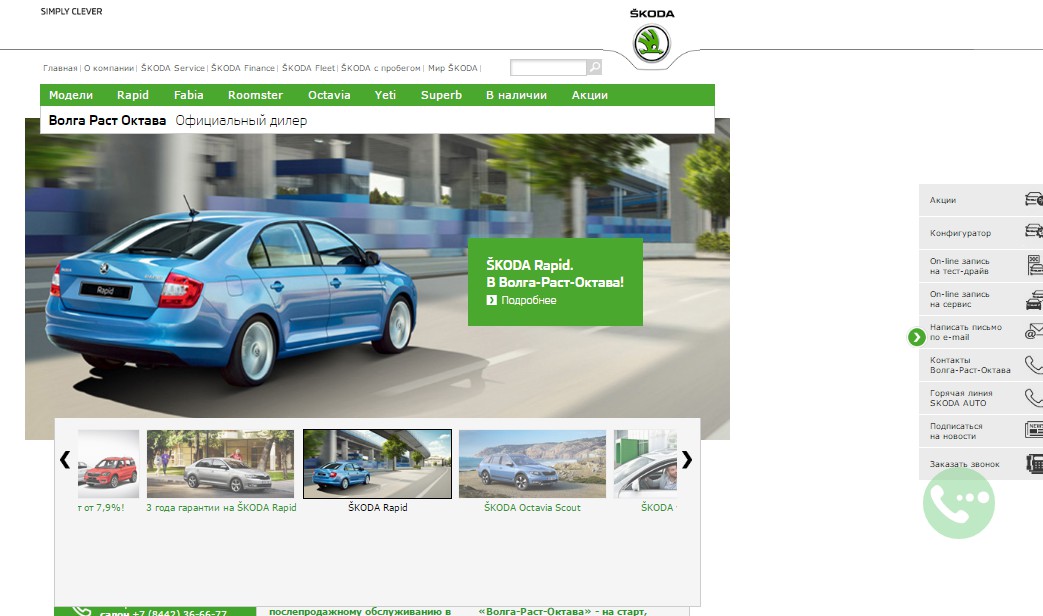Go to next carousel slide arrow
This screenshot has width=1043, height=616.
click(687, 460)
